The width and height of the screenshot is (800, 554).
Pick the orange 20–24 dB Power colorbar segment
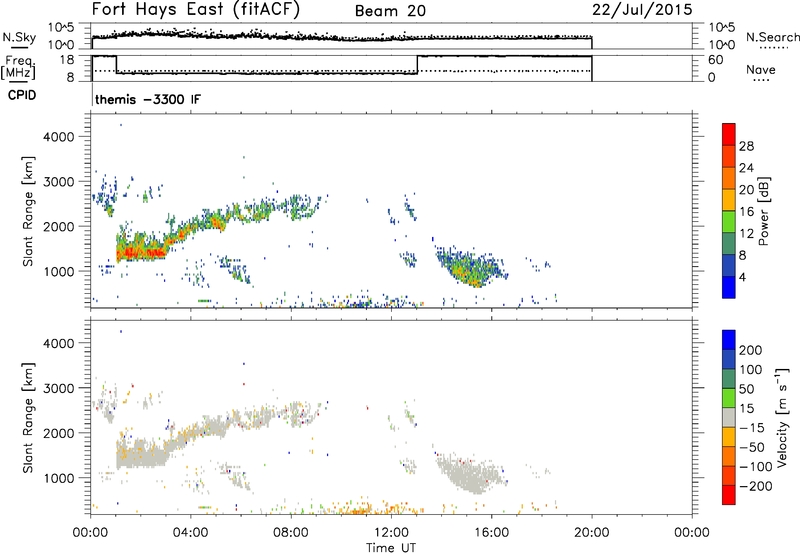pyautogui.click(x=729, y=178)
